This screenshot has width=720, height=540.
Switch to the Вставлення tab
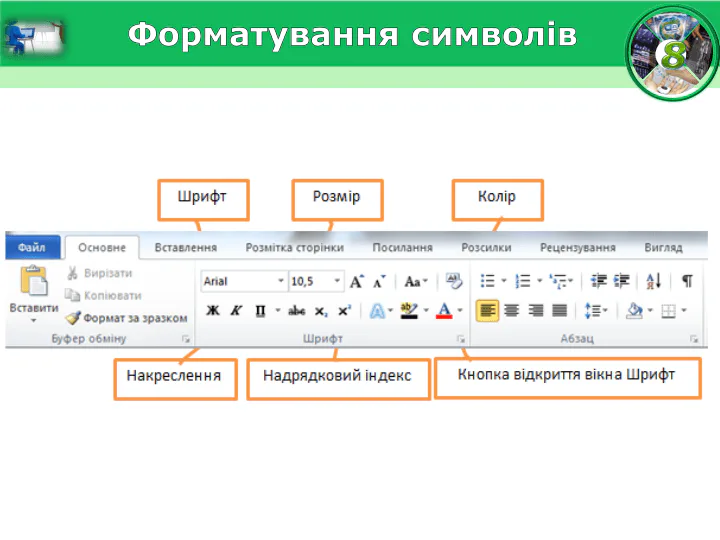click(186, 247)
